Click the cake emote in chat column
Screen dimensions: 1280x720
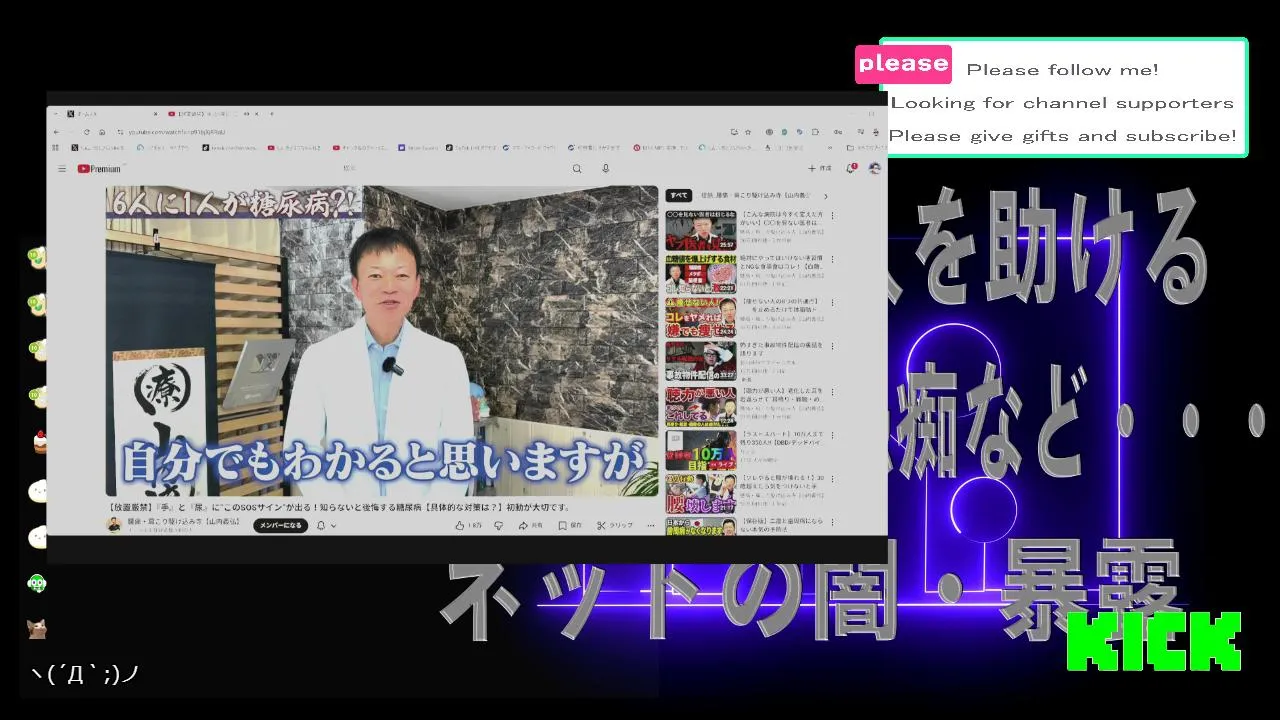coord(38,442)
